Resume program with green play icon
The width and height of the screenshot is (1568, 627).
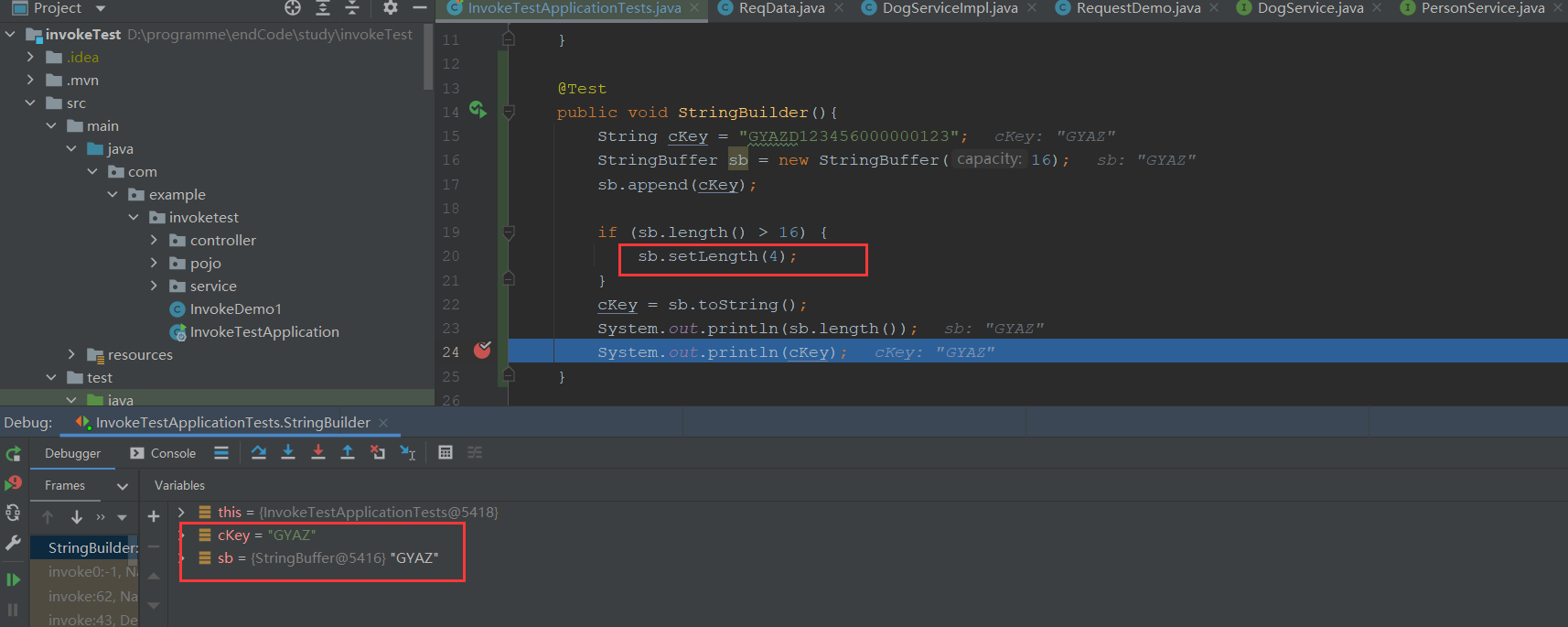click(x=13, y=579)
